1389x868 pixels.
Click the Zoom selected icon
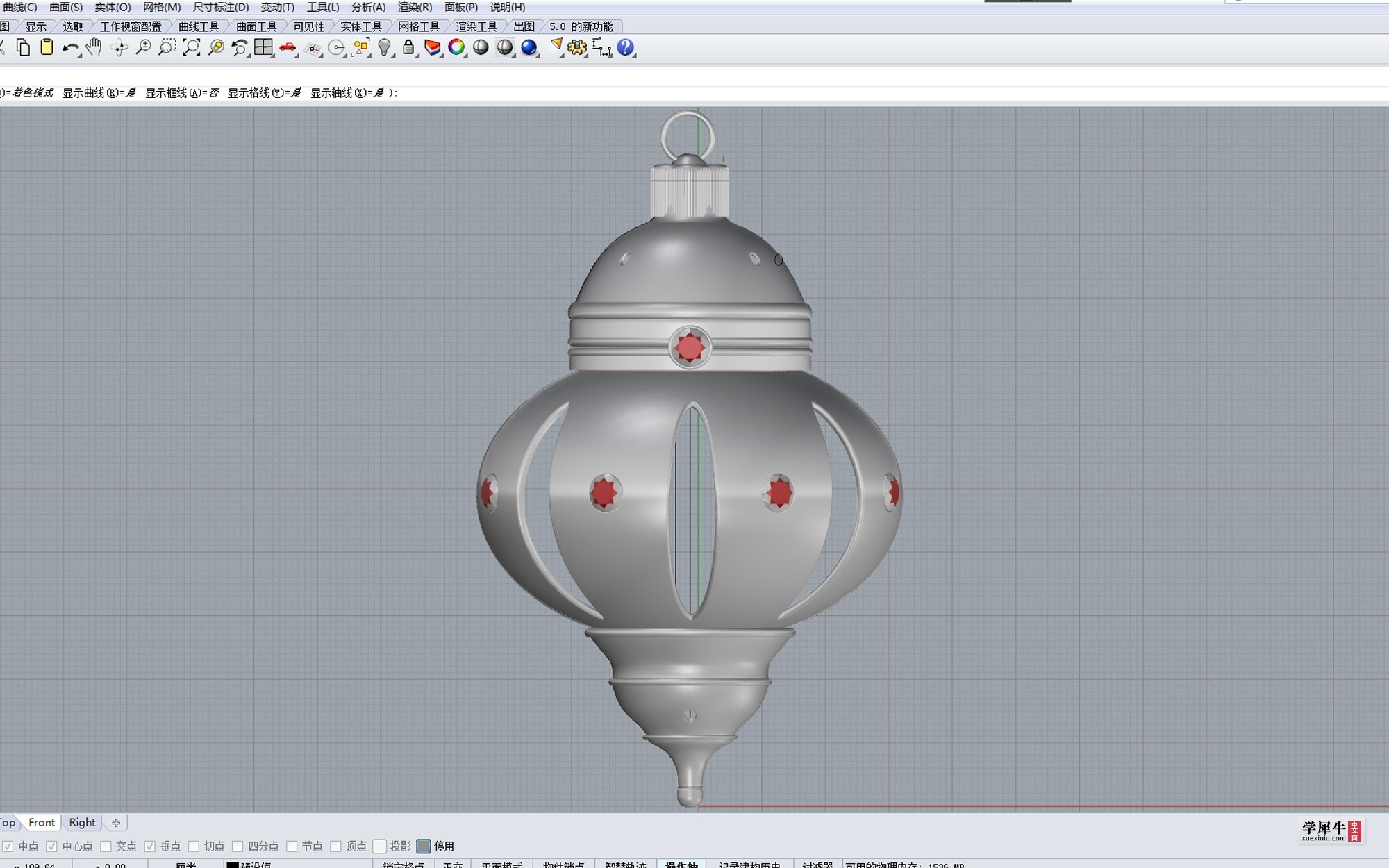[216, 47]
